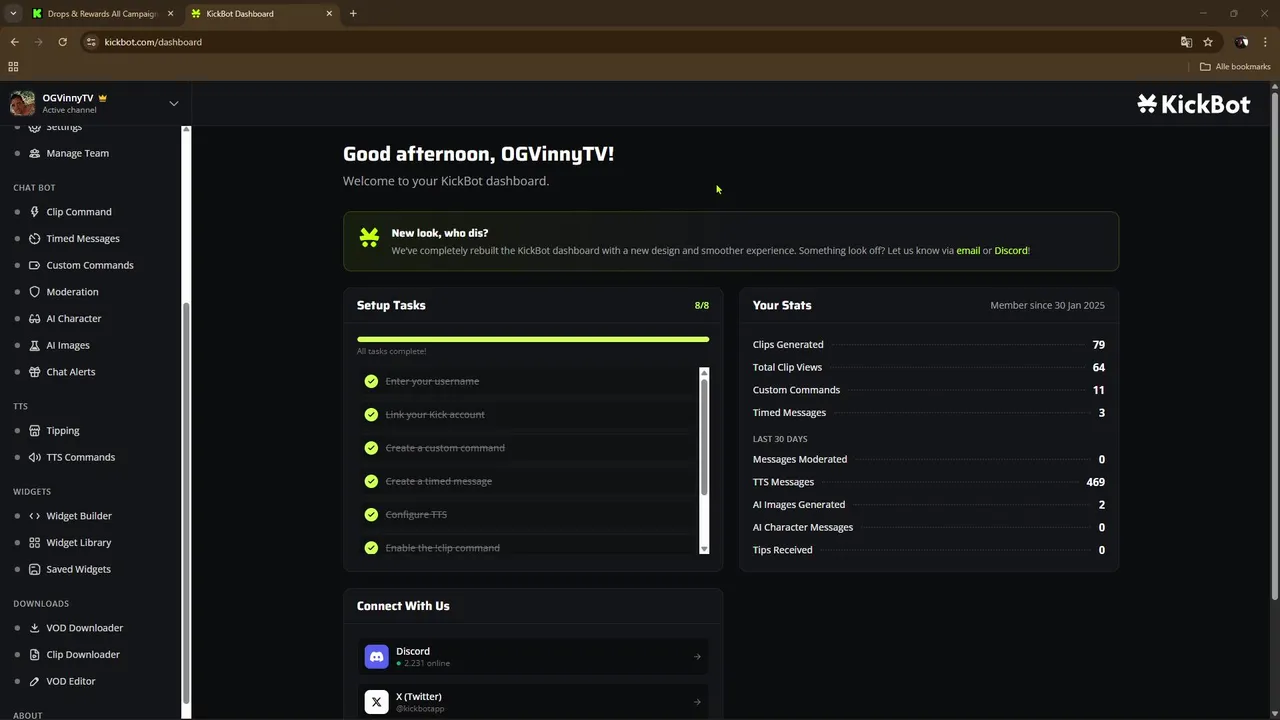
Task: Click the email link in banner
Action: [968, 251]
